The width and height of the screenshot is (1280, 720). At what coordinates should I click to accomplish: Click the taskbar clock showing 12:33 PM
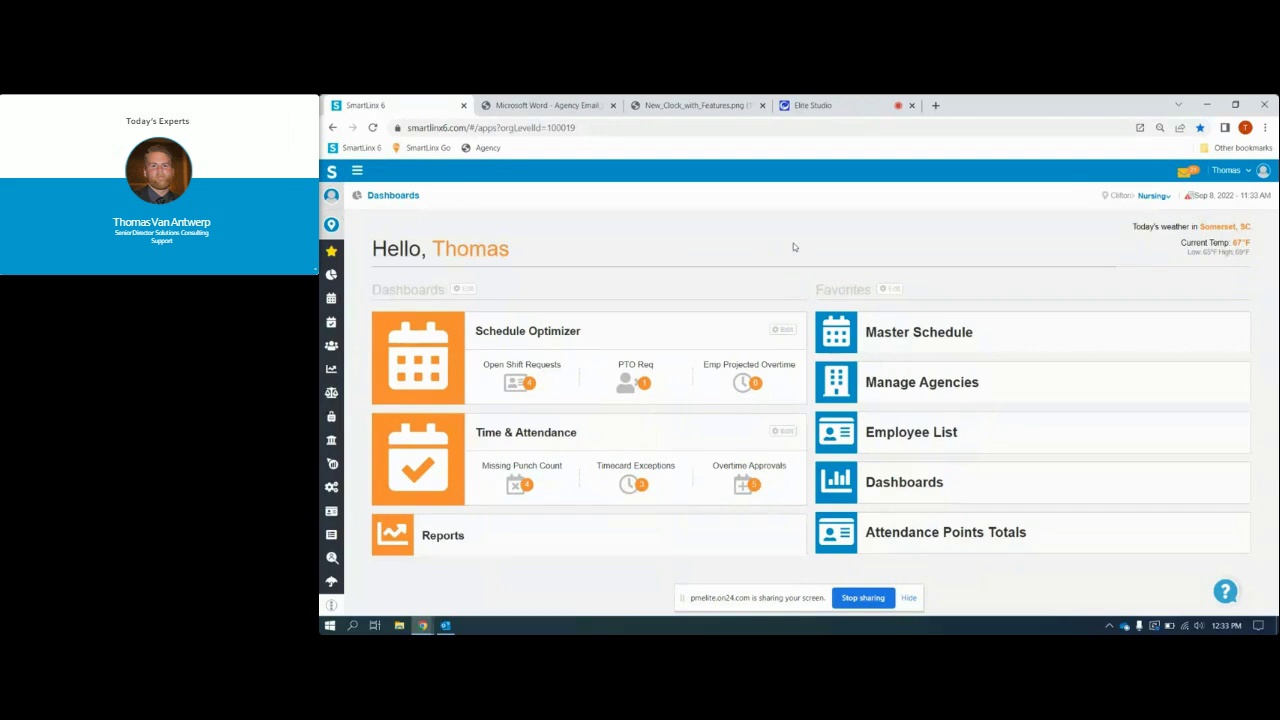click(x=1227, y=626)
